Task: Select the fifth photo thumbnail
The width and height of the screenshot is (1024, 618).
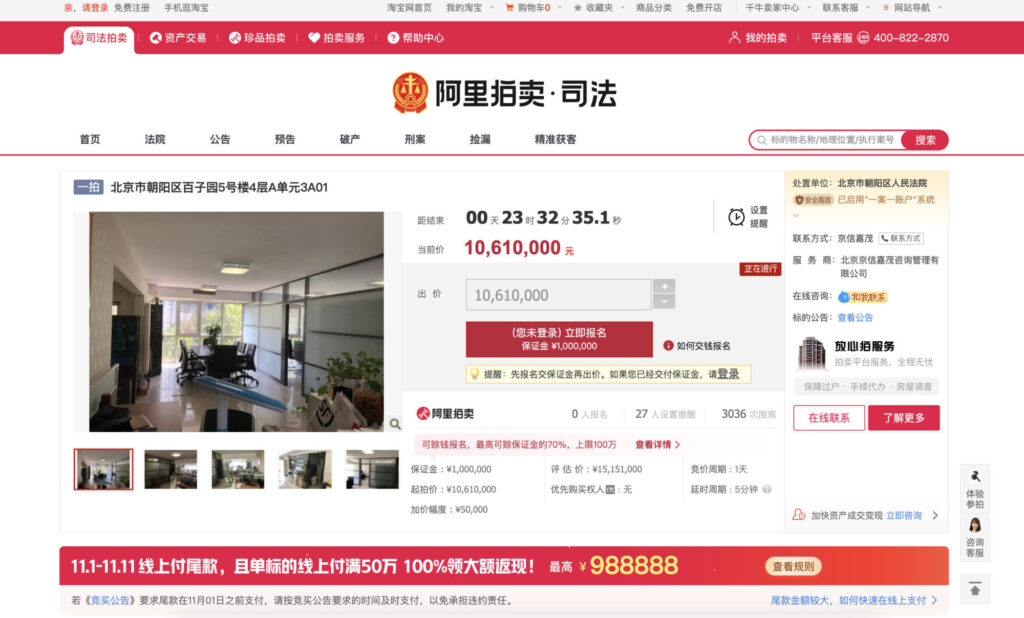Action: click(372, 469)
